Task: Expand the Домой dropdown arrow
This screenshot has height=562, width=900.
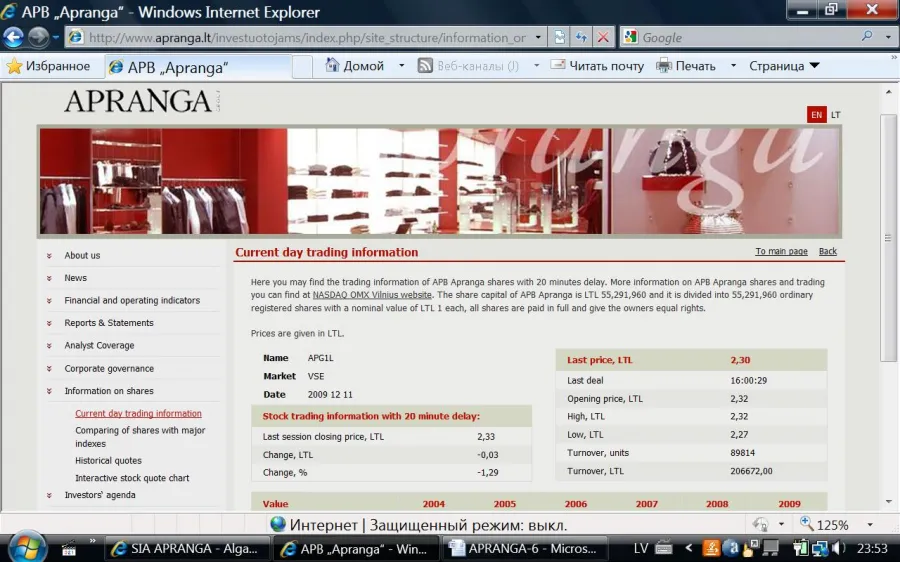Action: click(x=401, y=66)
